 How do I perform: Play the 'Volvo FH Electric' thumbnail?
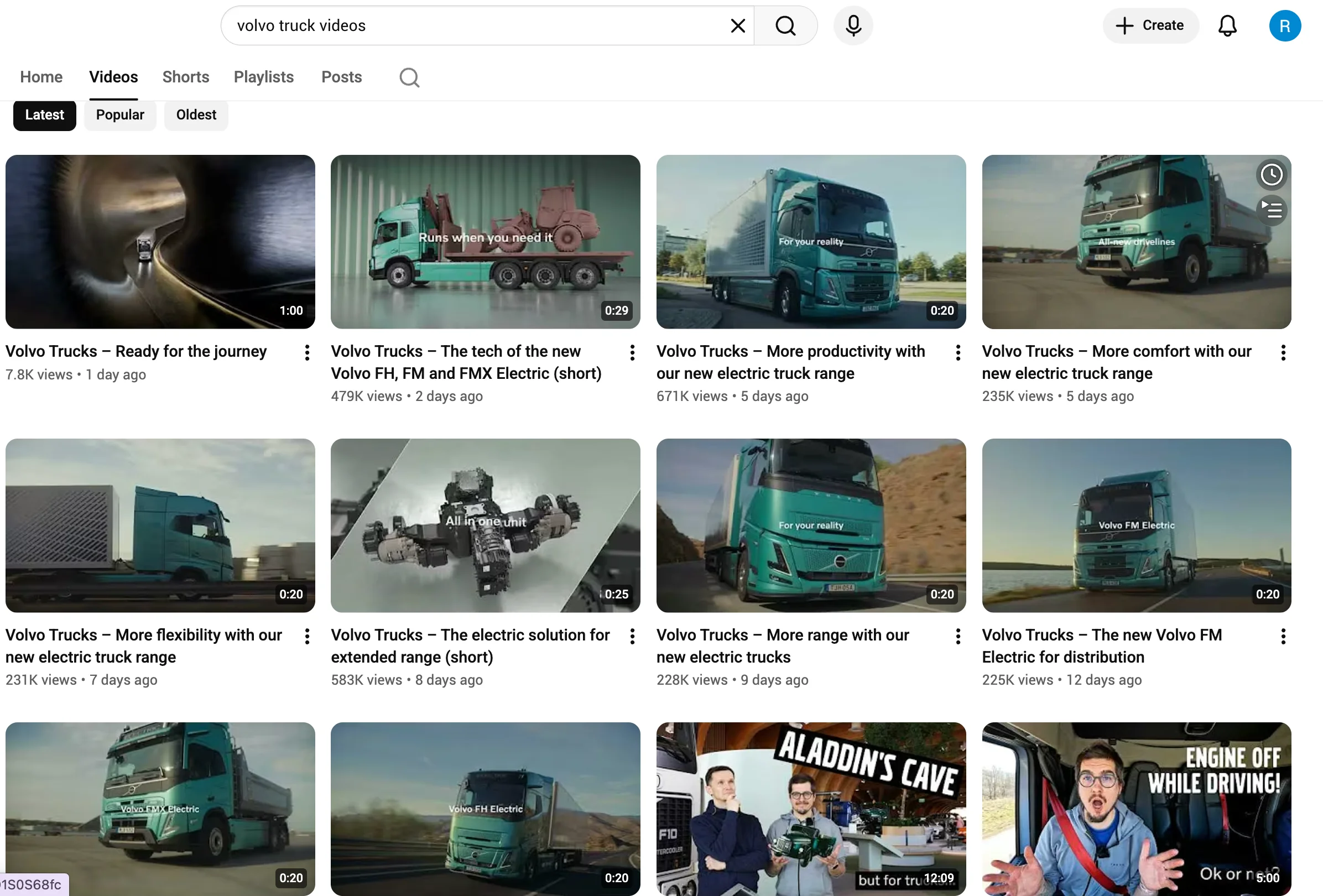(485, 808)
